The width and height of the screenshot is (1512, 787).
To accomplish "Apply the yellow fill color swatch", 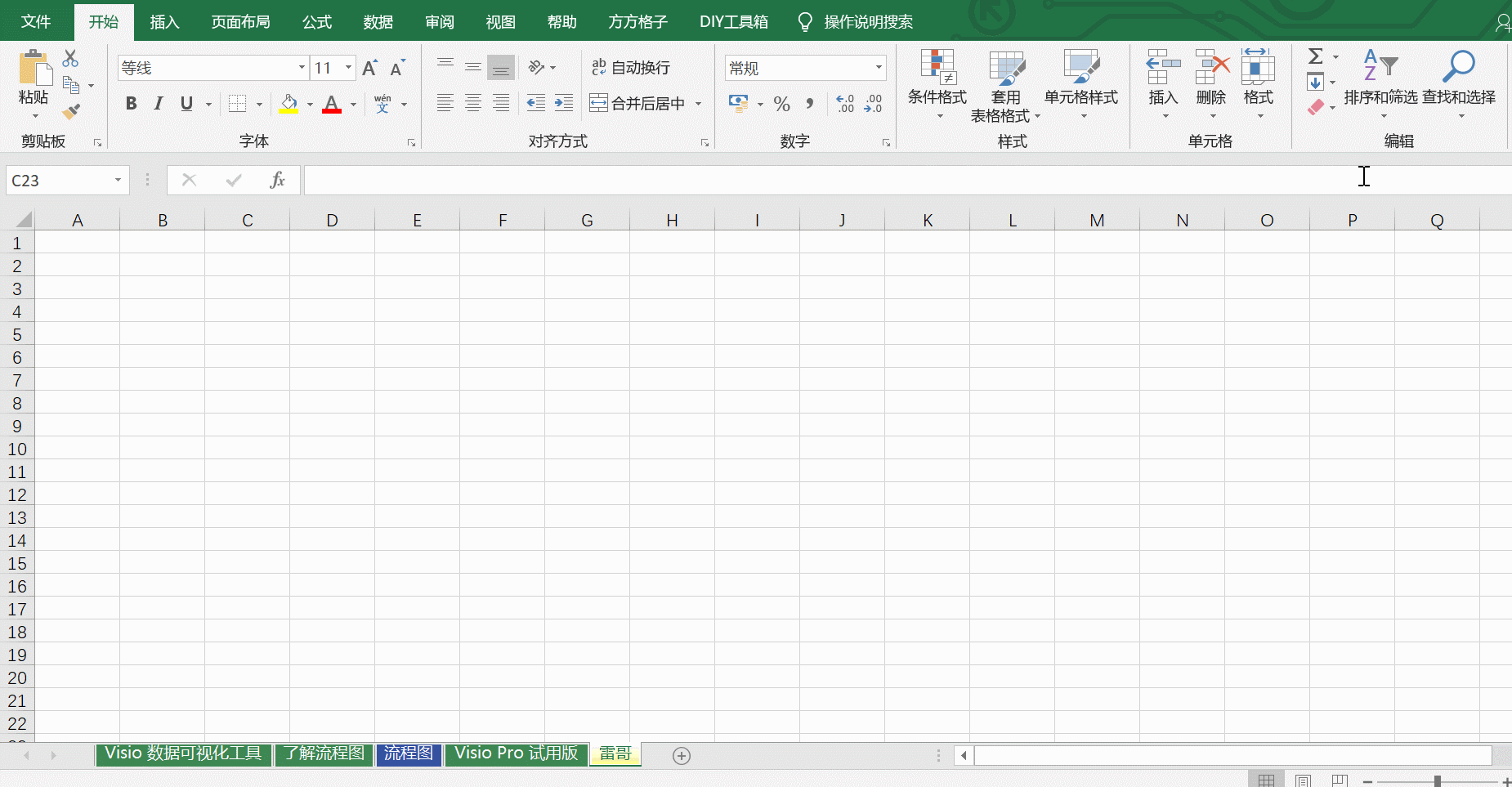I will [x=289, y=104].
